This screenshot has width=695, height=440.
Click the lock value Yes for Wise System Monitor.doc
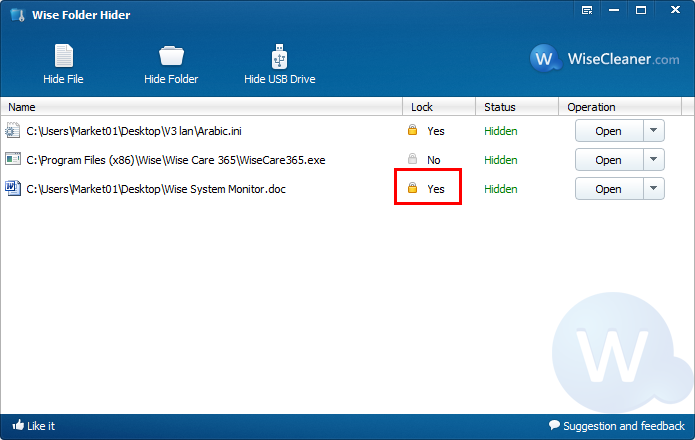[x=436, y=189]
